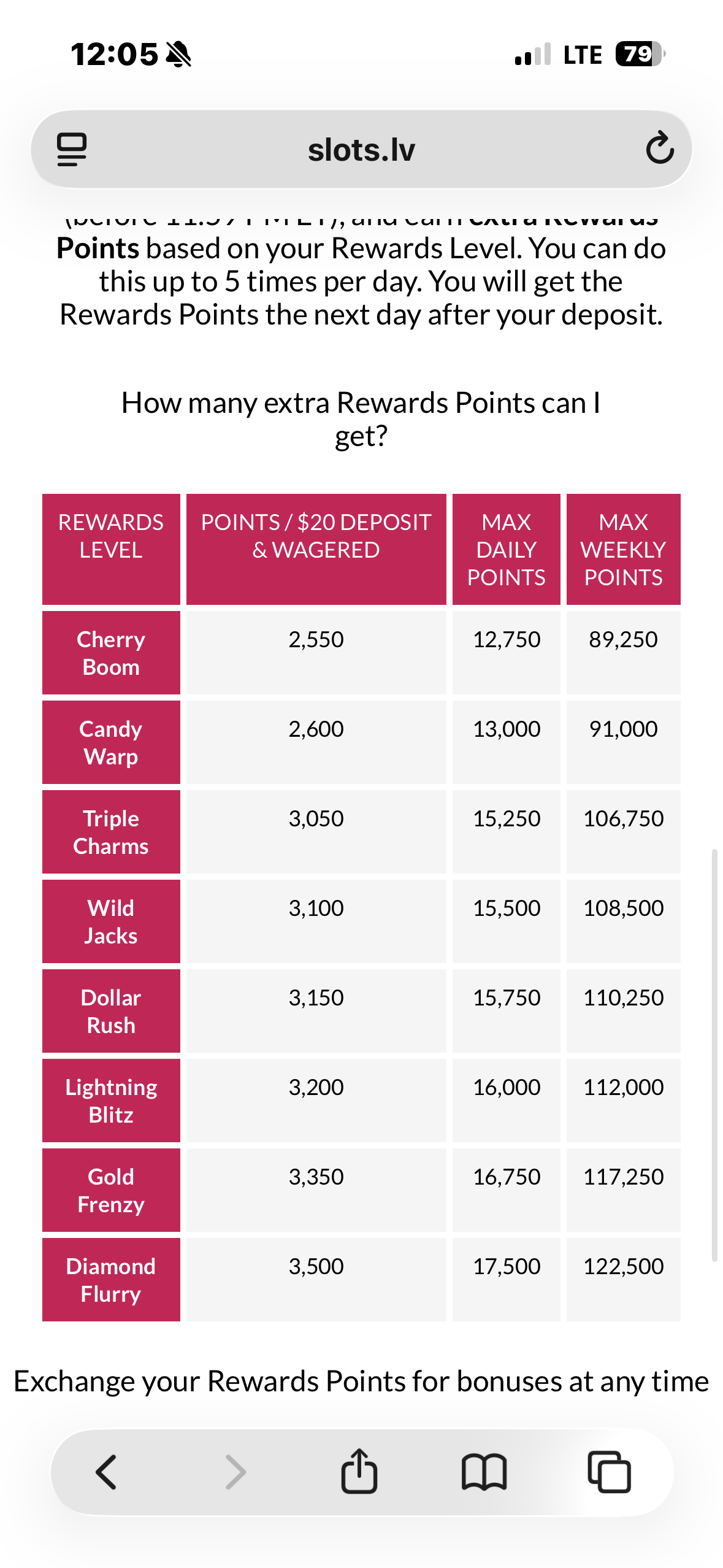Select the Gold Frenzy rewards level
Screen dimensions: 723x1568
[x=111, y=1190]
